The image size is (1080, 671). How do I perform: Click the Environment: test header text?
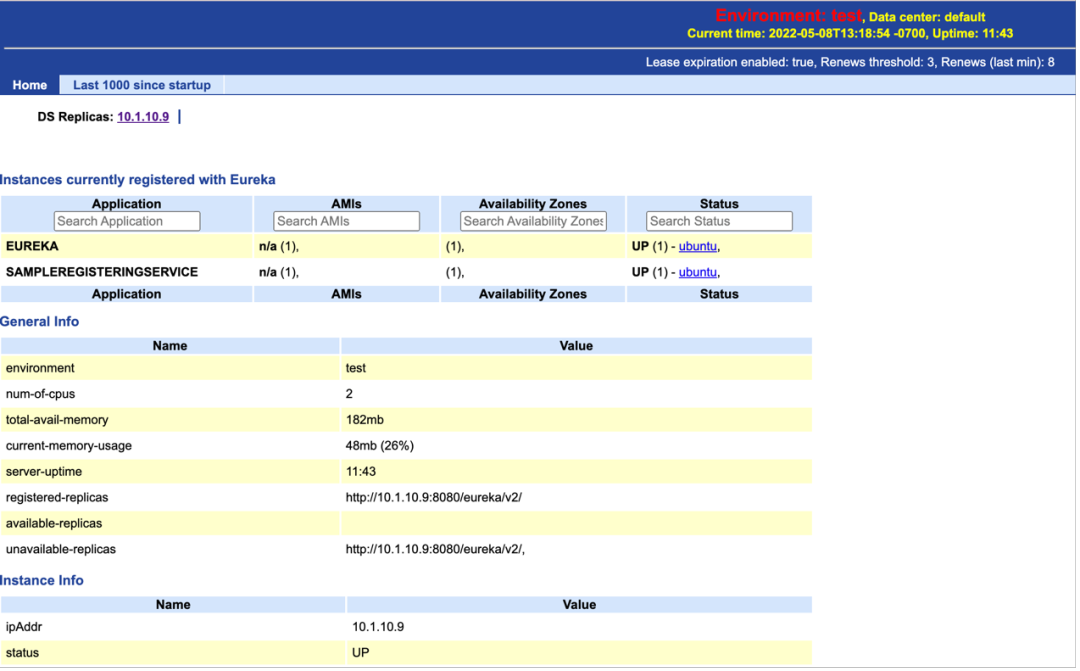point(788,15)
